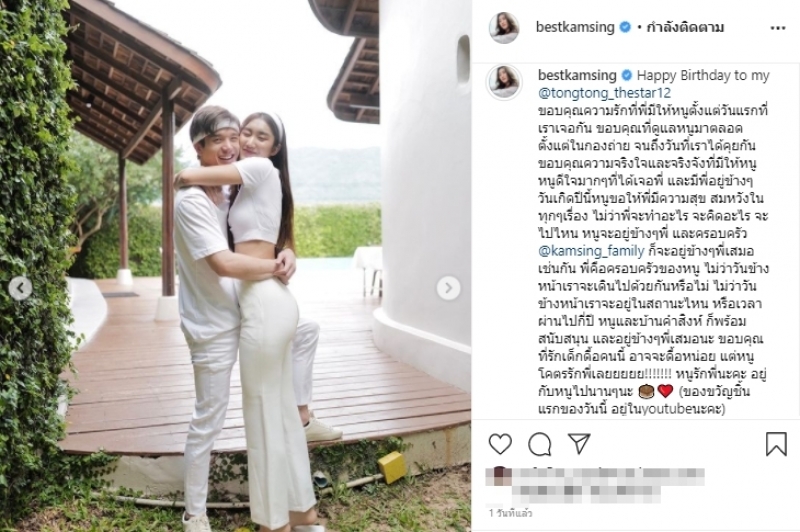Click verified badge in the caption line
This screenshot has width=800, height=532.
point(627,75)
